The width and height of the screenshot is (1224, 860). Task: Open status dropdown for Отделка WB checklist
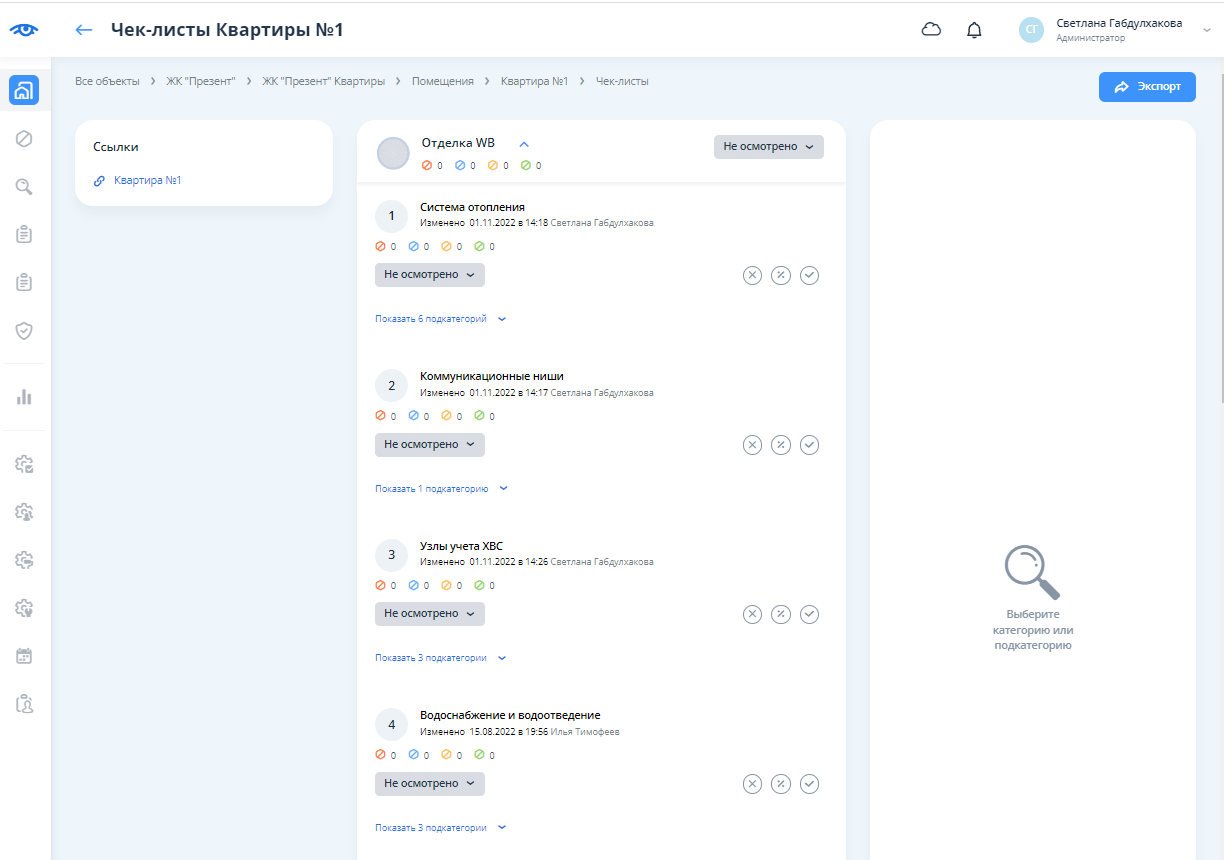tap(768, 147)
